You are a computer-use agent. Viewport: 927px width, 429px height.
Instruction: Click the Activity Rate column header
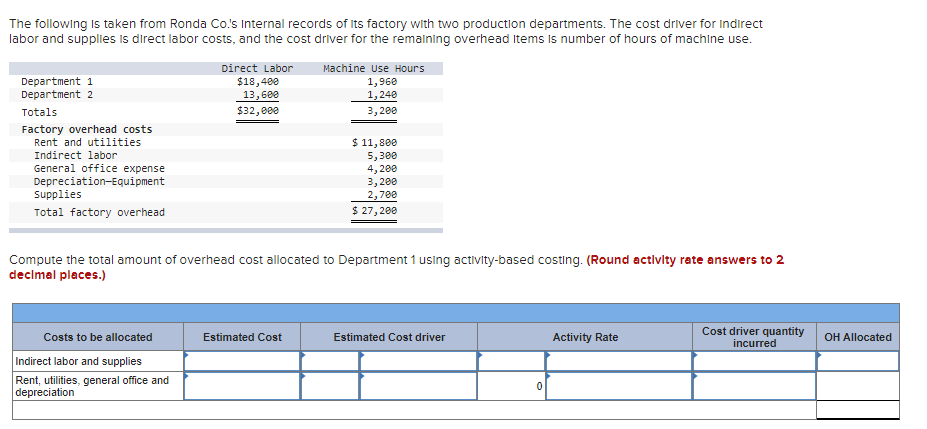coord(585,337)
